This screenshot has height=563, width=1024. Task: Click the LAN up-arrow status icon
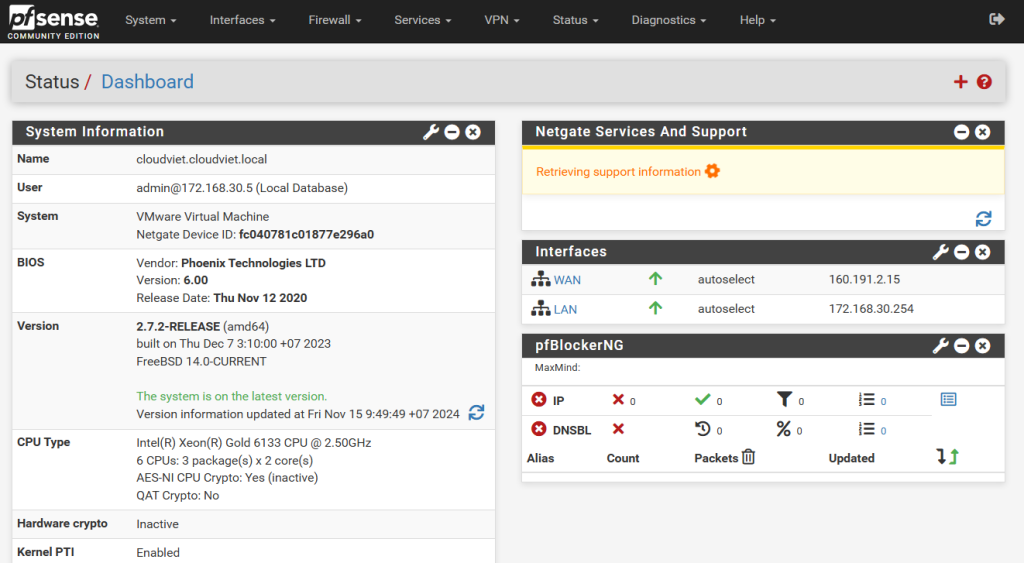655,308
